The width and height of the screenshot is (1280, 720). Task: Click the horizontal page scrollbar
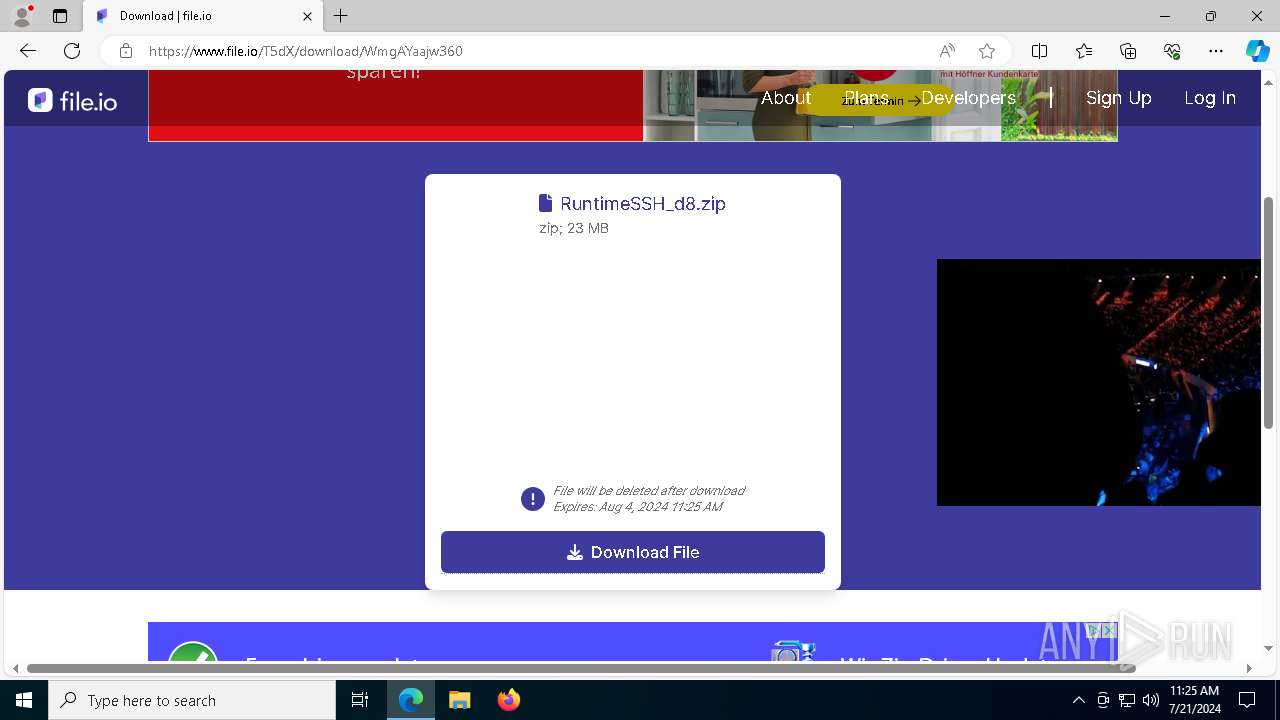[581, 668]
